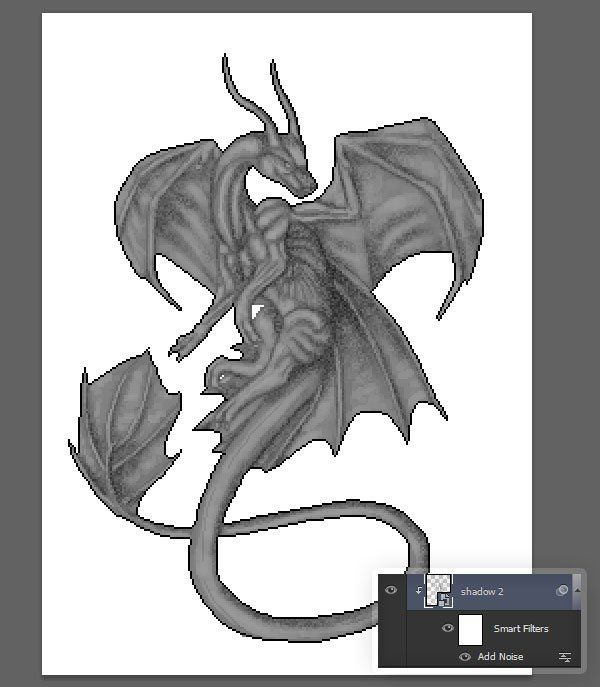This screenshot has height=687, width=600.
Task: Toggle Smart Filters visibility eye
Action: pyautogui.click(x=447, y=628)
